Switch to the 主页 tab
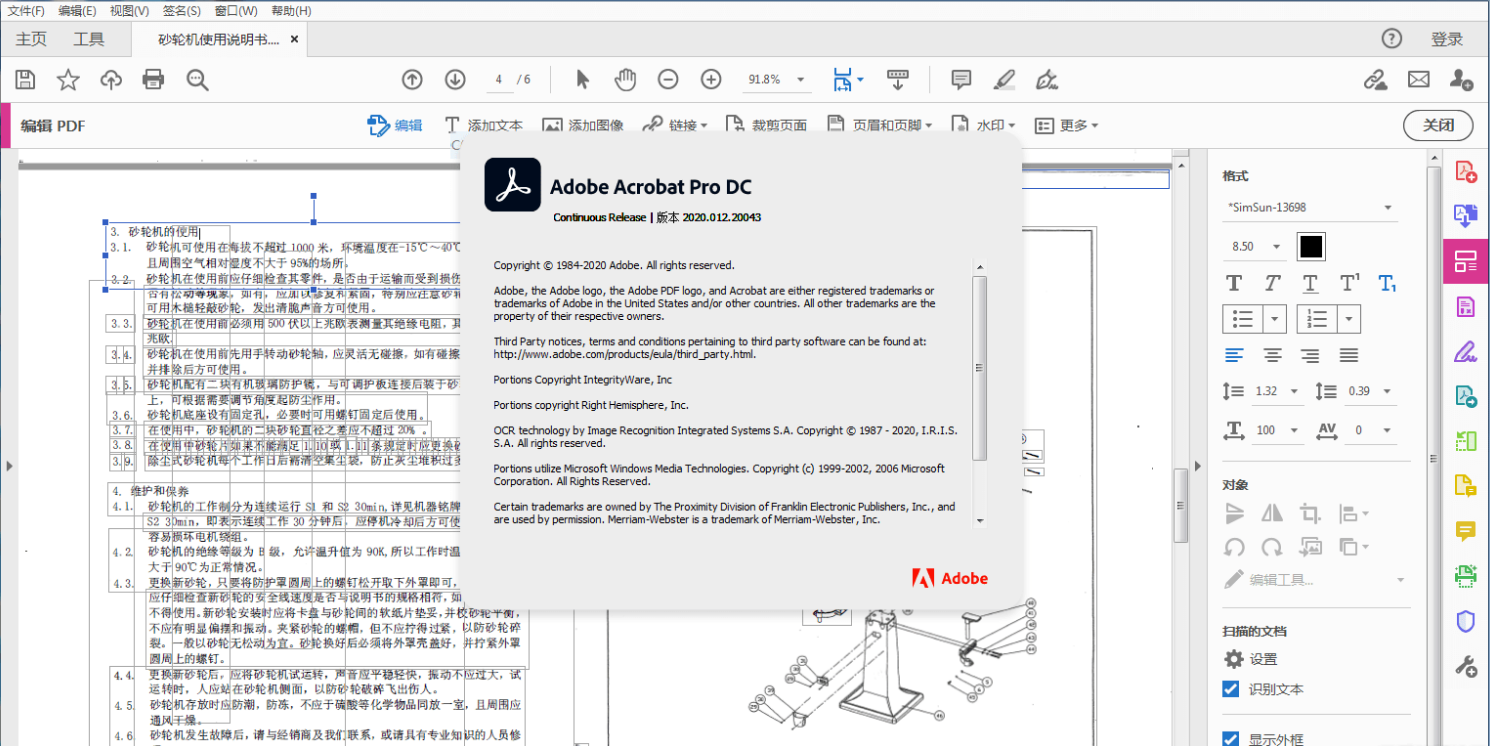 tap(31, 39)
